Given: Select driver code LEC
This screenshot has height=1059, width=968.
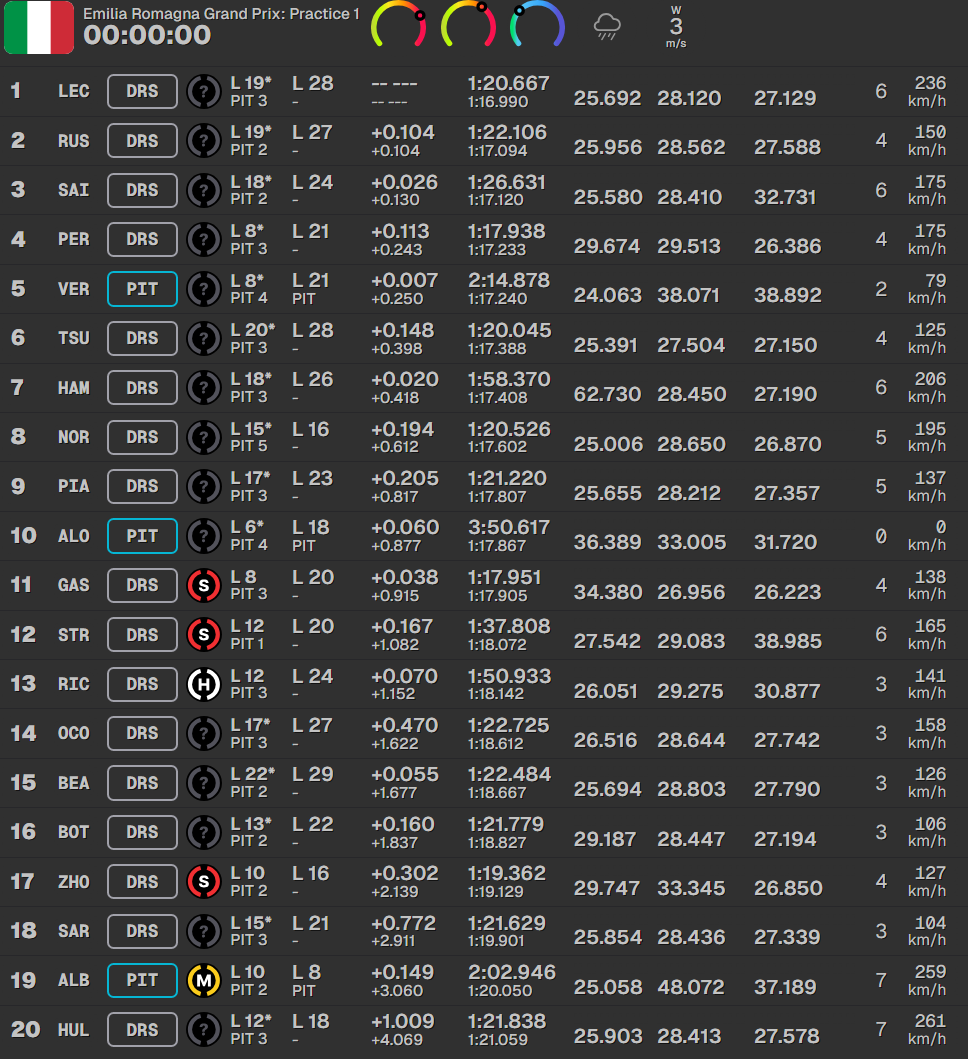Looking at the screenshot, I should tap(74, 91).
